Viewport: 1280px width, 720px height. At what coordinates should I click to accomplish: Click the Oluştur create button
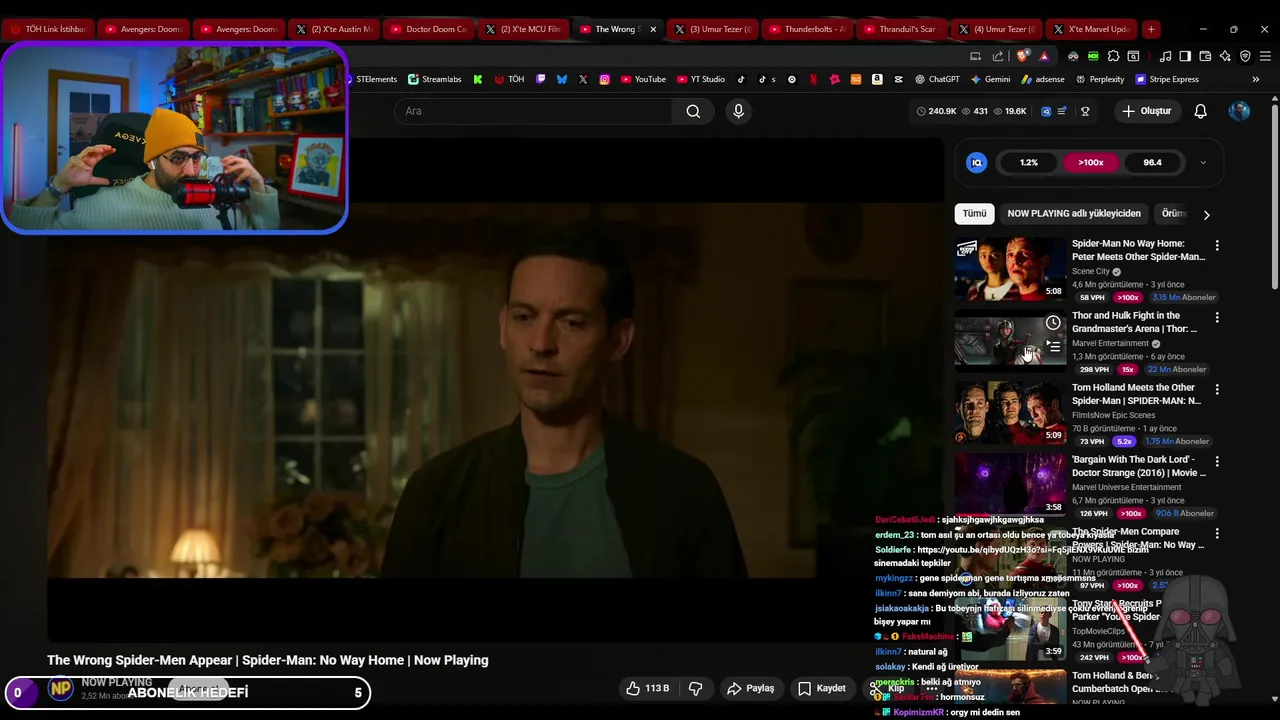click(1146, 111)
